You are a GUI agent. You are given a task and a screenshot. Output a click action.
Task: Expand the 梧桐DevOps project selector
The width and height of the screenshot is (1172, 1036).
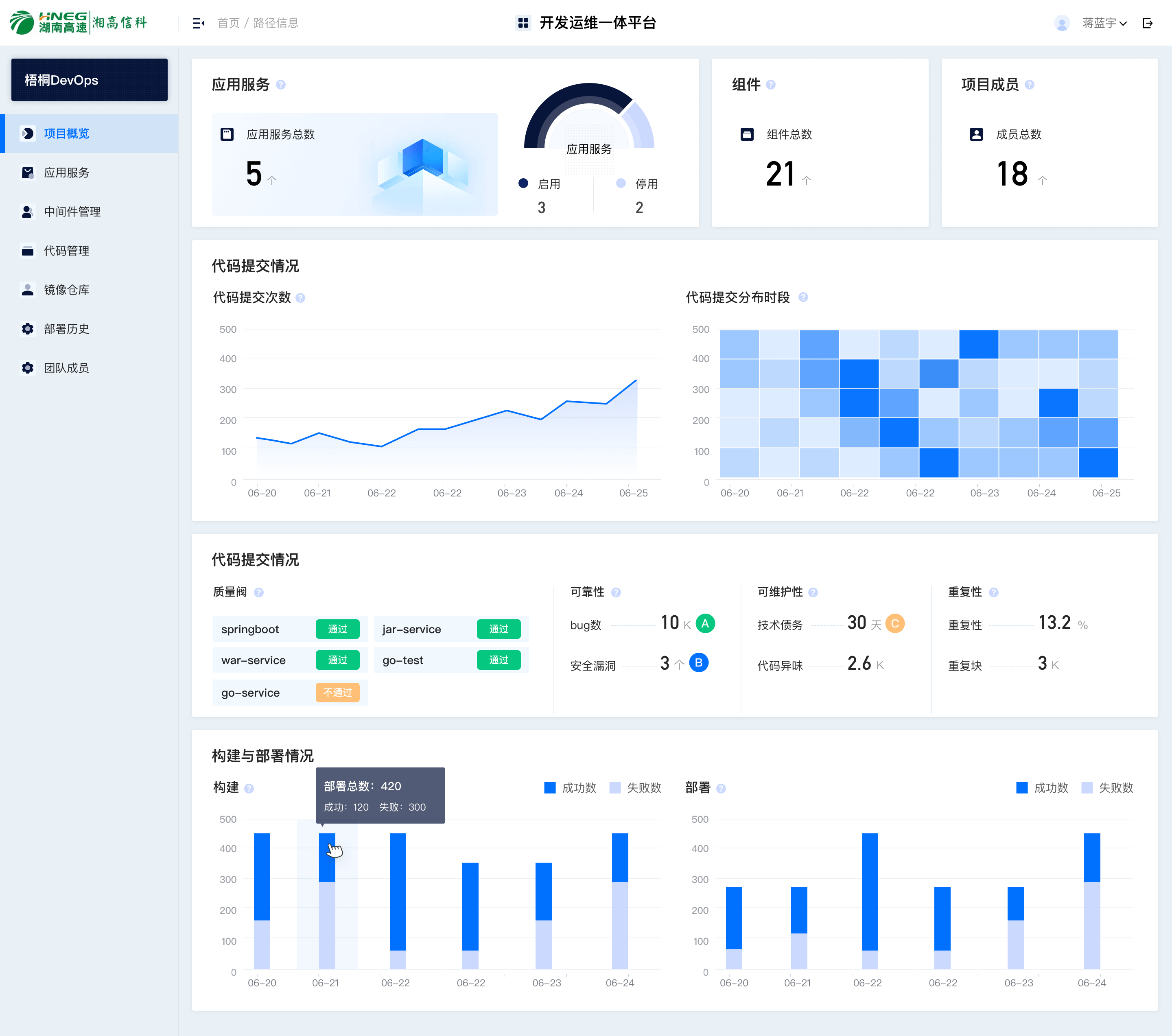tap(90, 80)
